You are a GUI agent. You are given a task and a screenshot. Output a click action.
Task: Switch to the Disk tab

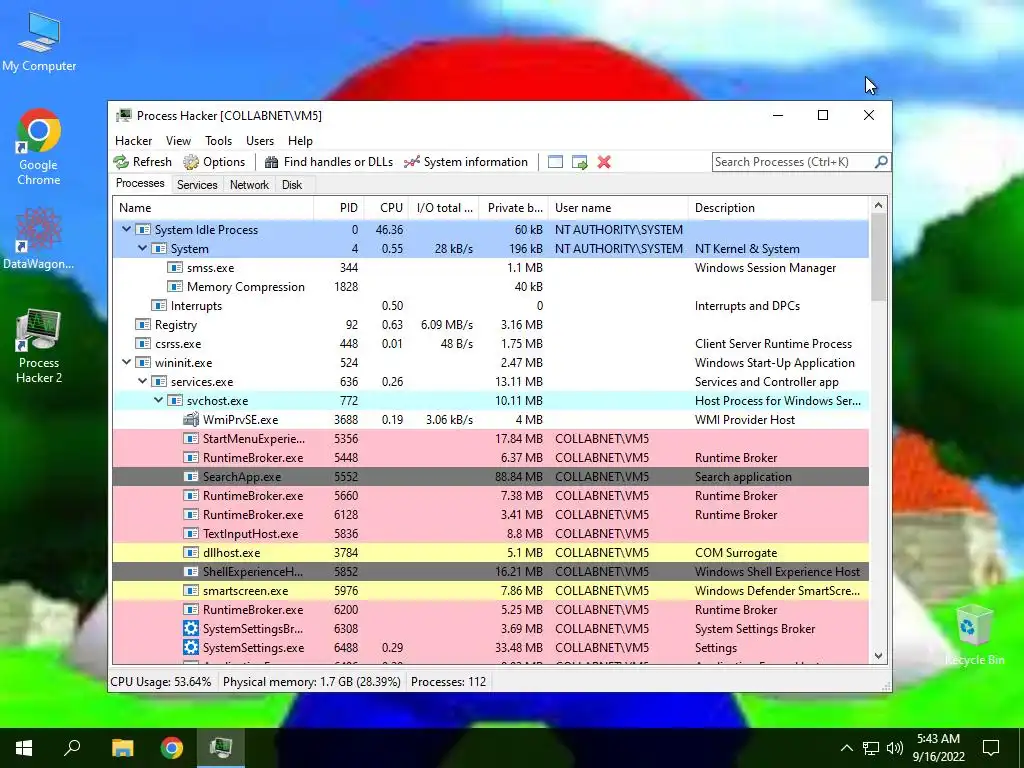pos(292,185)
